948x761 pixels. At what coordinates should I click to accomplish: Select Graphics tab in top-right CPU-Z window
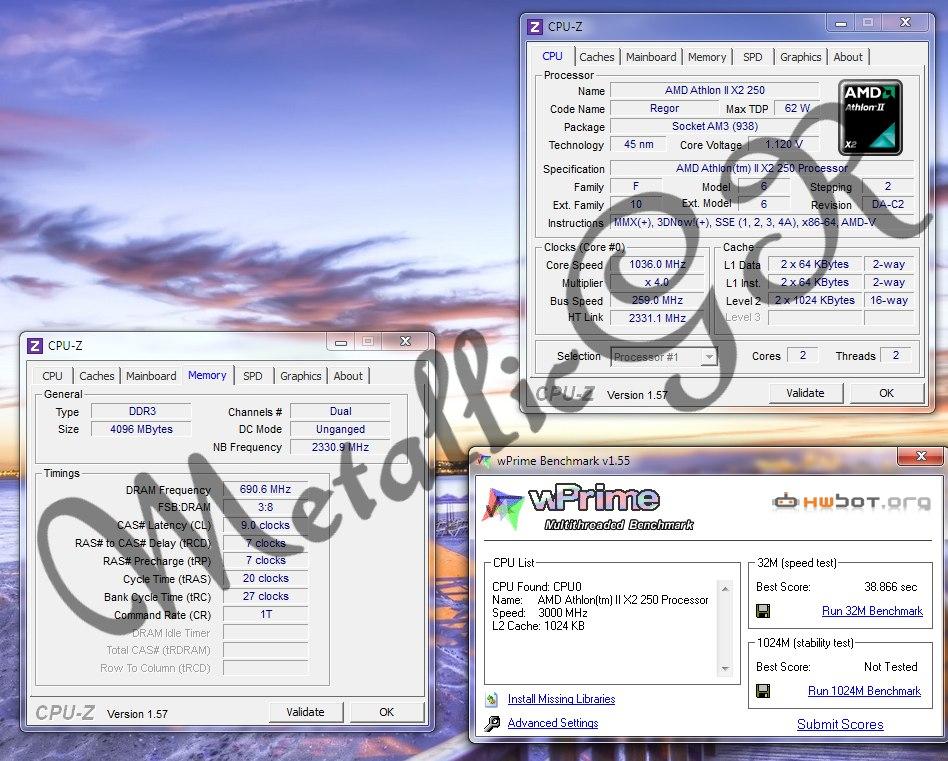tap(800, 57)
